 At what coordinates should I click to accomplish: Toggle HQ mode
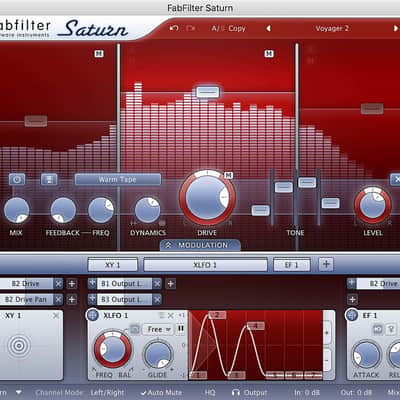click(210, 392)
